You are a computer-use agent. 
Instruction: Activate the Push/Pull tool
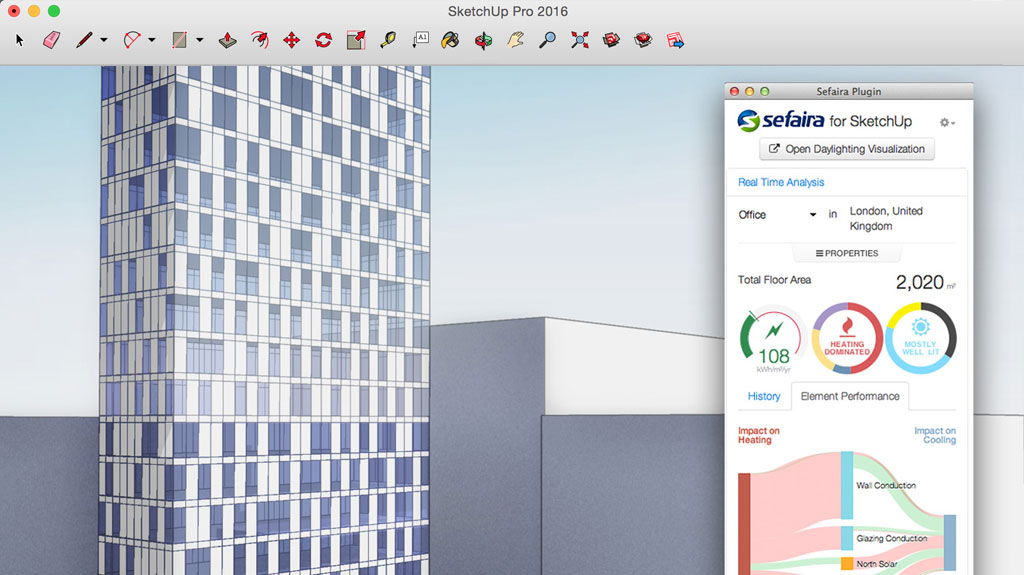[x=227, y=41]
